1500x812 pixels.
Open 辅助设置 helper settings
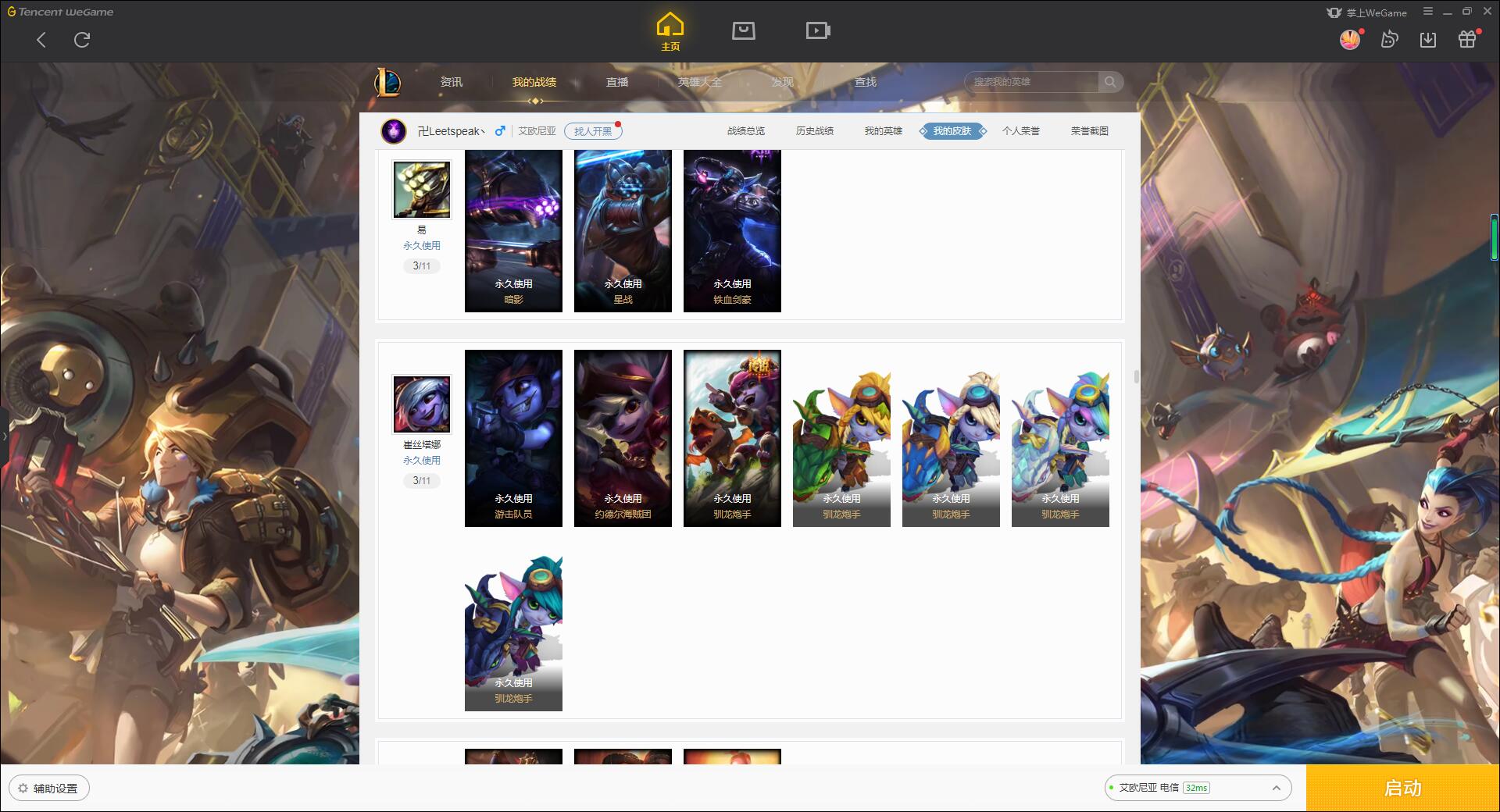click(49, 789)
